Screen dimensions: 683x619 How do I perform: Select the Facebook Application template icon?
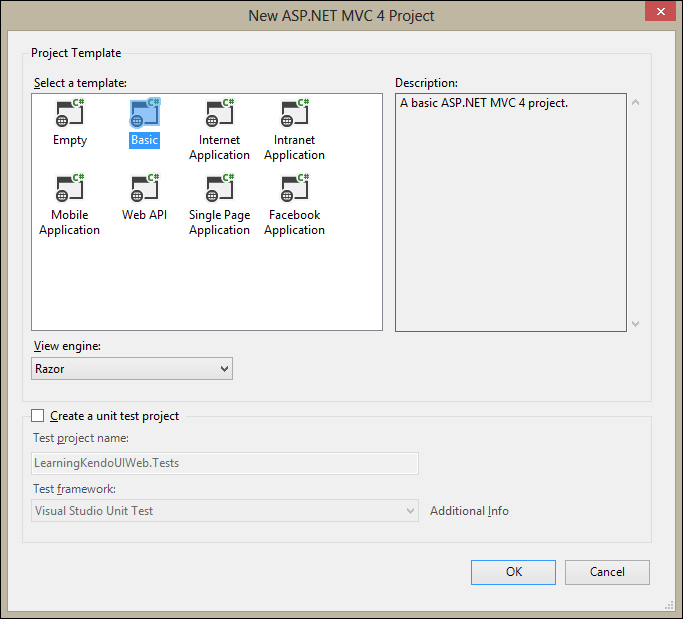[294, 188]
